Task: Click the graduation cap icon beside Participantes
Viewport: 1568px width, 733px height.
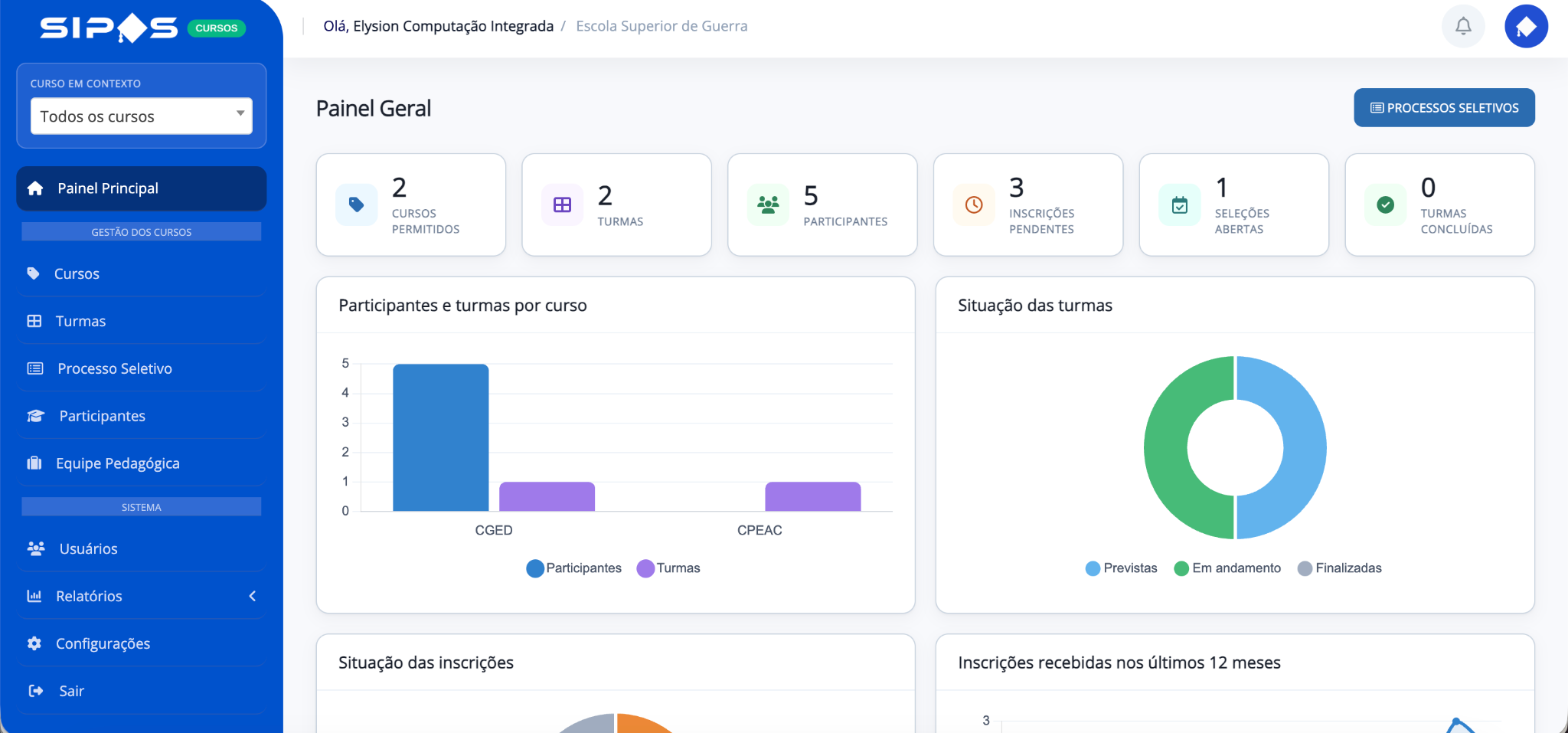Action: pos(35,416)
